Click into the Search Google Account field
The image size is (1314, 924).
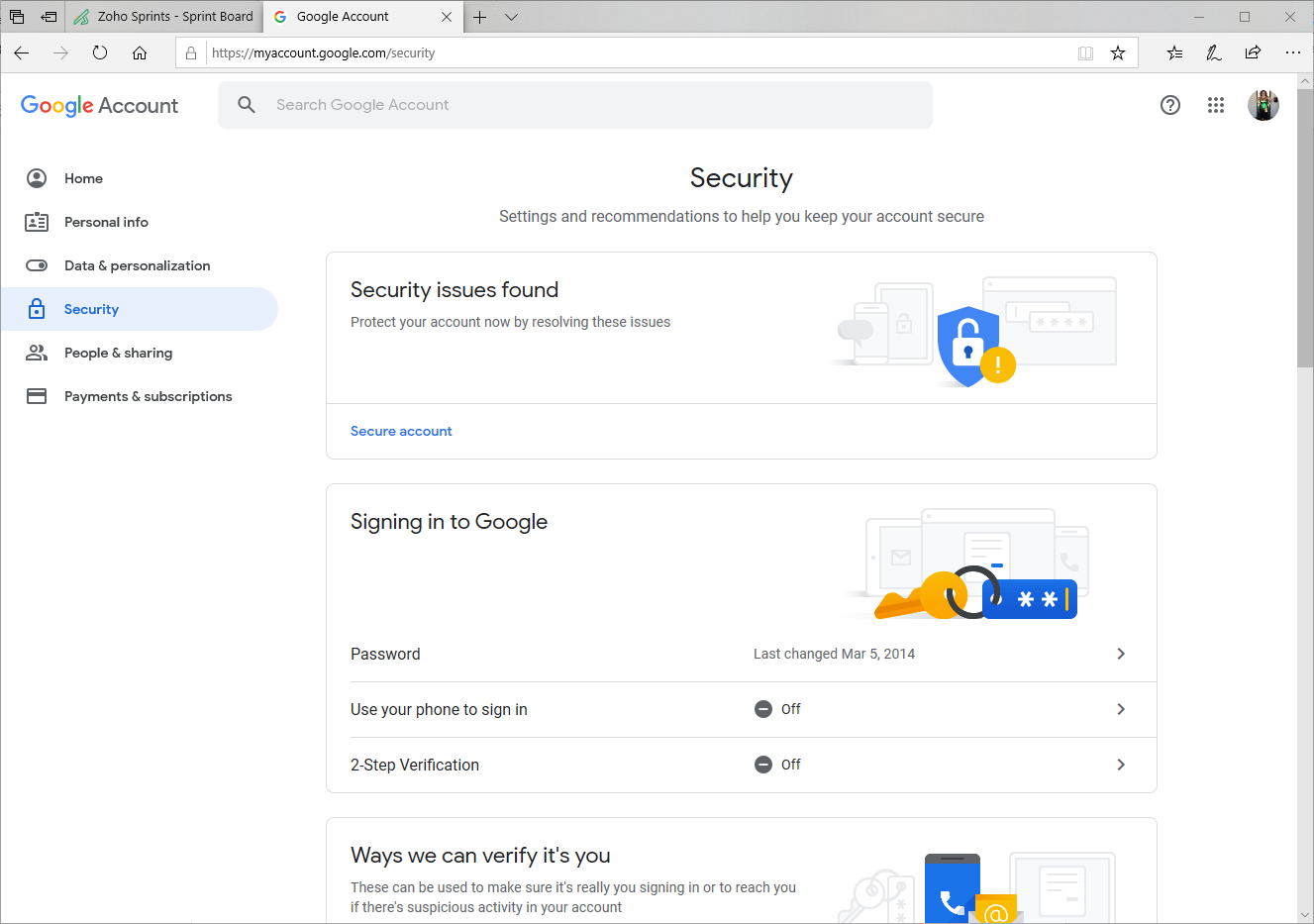click(x=575, y=105)
